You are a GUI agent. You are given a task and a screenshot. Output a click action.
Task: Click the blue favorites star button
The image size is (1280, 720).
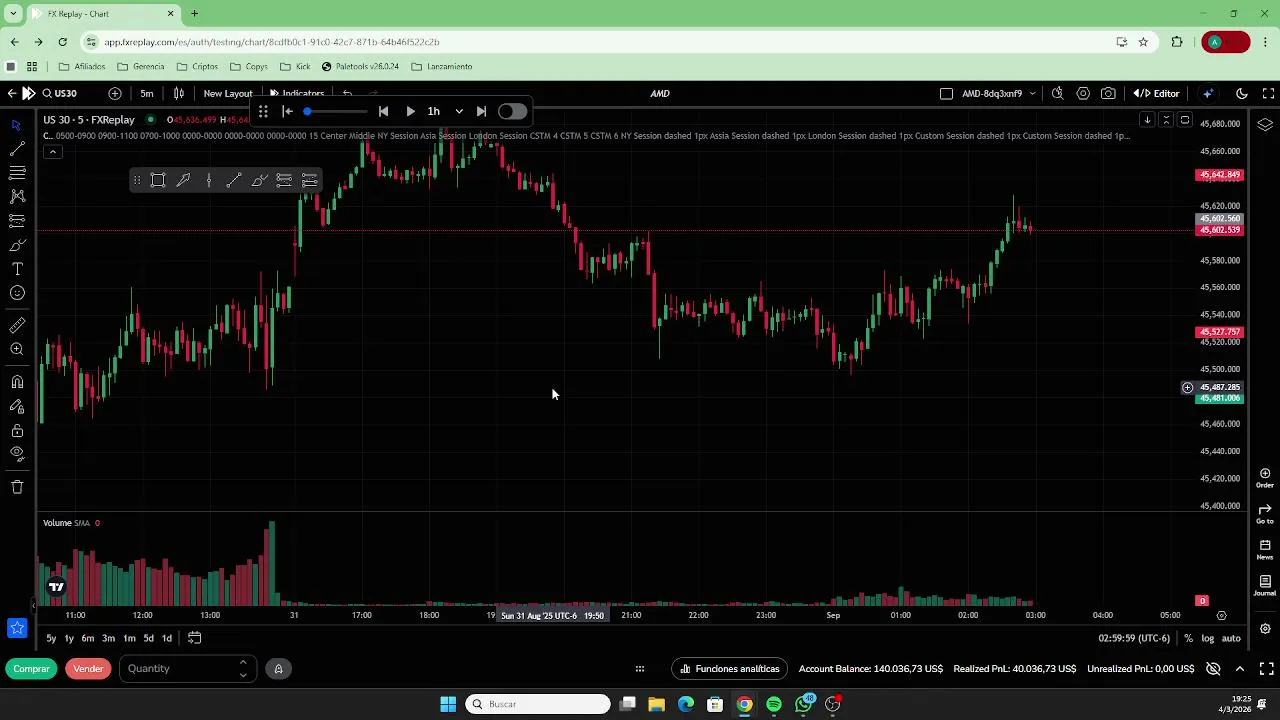[x=17, y=628]
